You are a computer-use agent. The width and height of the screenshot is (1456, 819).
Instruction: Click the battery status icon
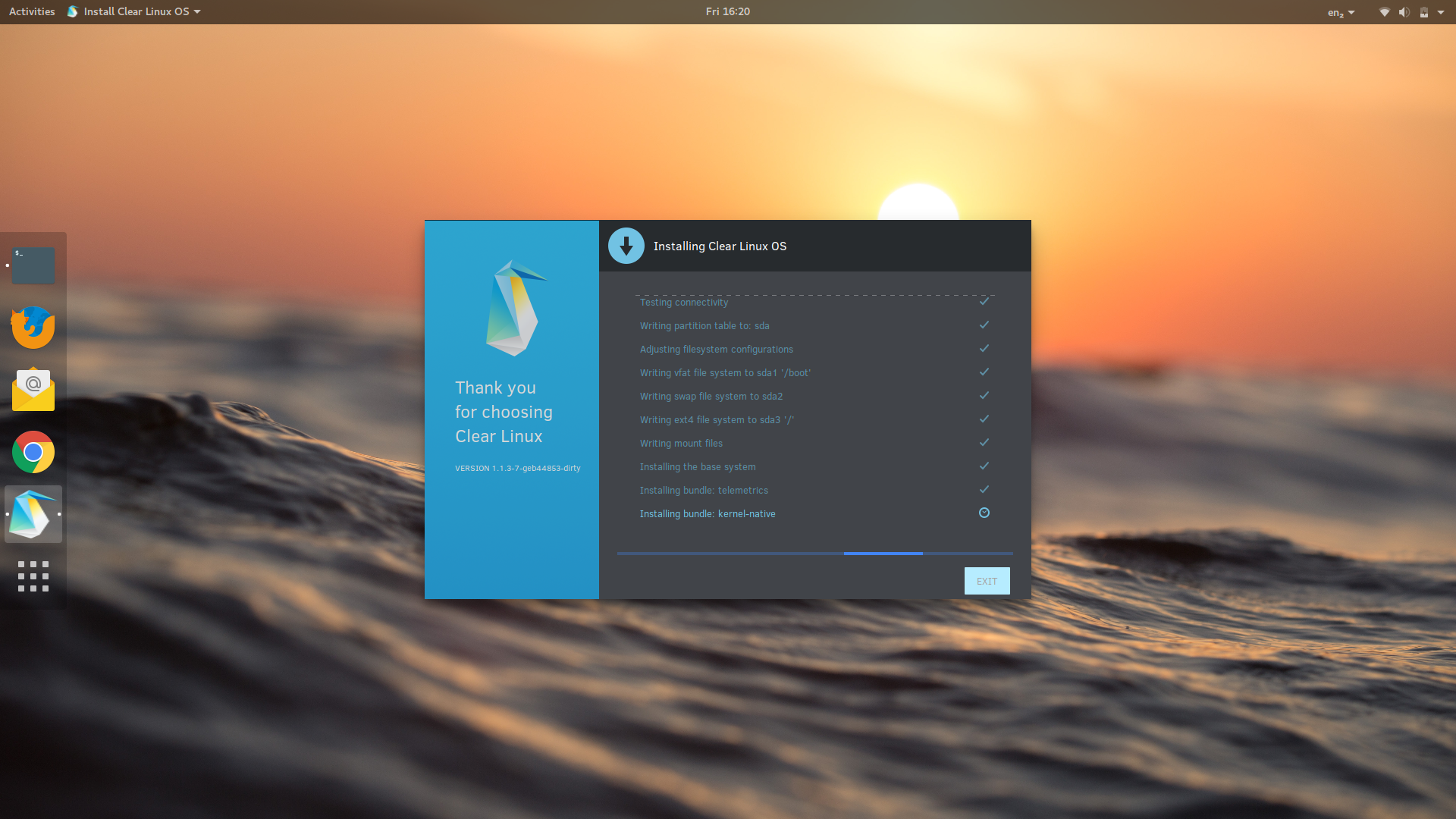point(1424,12)
